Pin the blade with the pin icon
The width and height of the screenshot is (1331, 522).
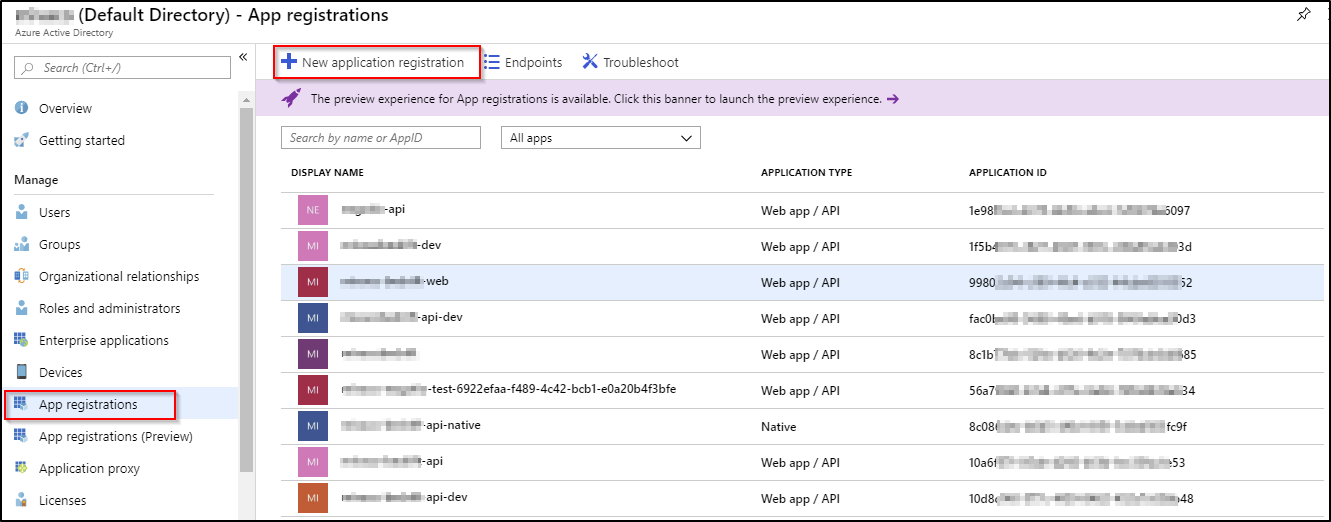[x=1303, y=14]
